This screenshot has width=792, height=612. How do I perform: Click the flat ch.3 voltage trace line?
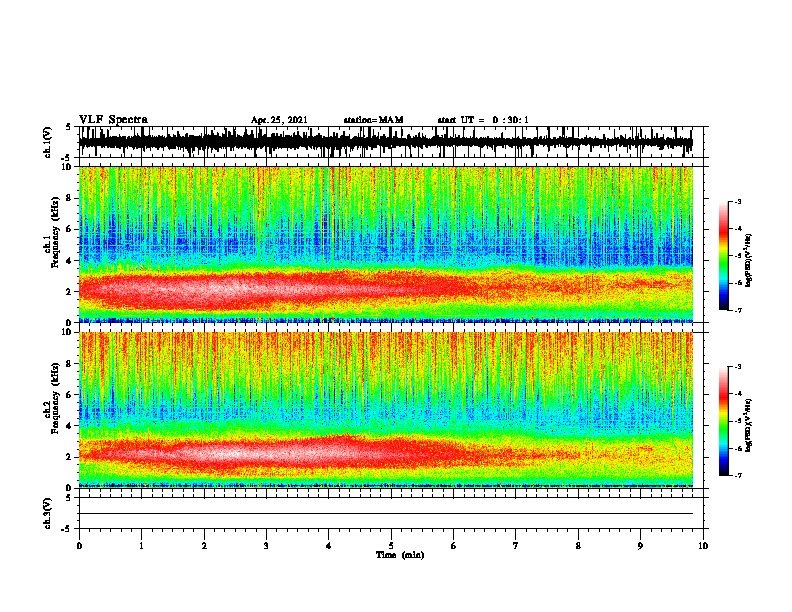coord(385,514)
